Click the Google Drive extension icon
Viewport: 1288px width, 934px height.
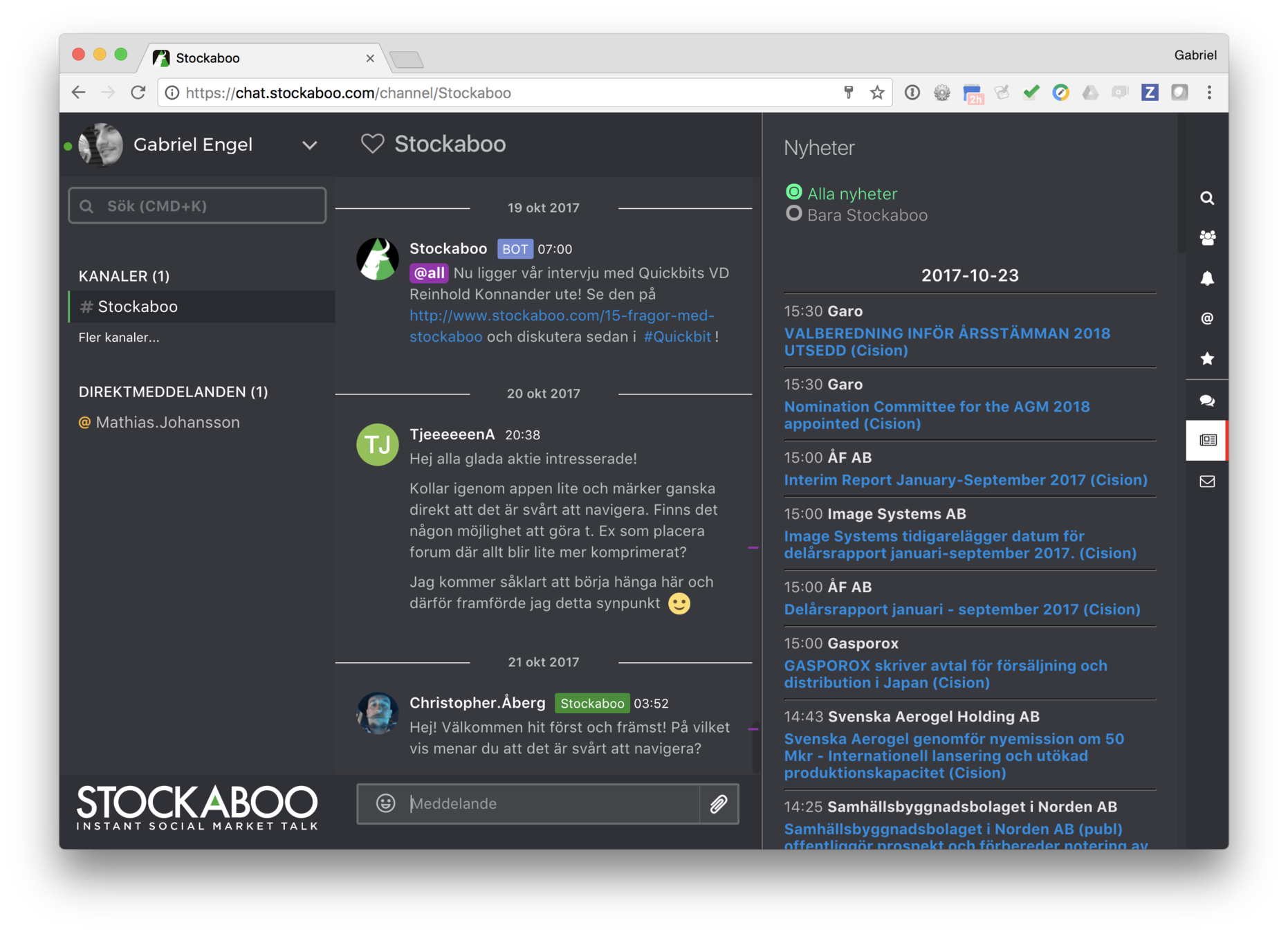1090,92
